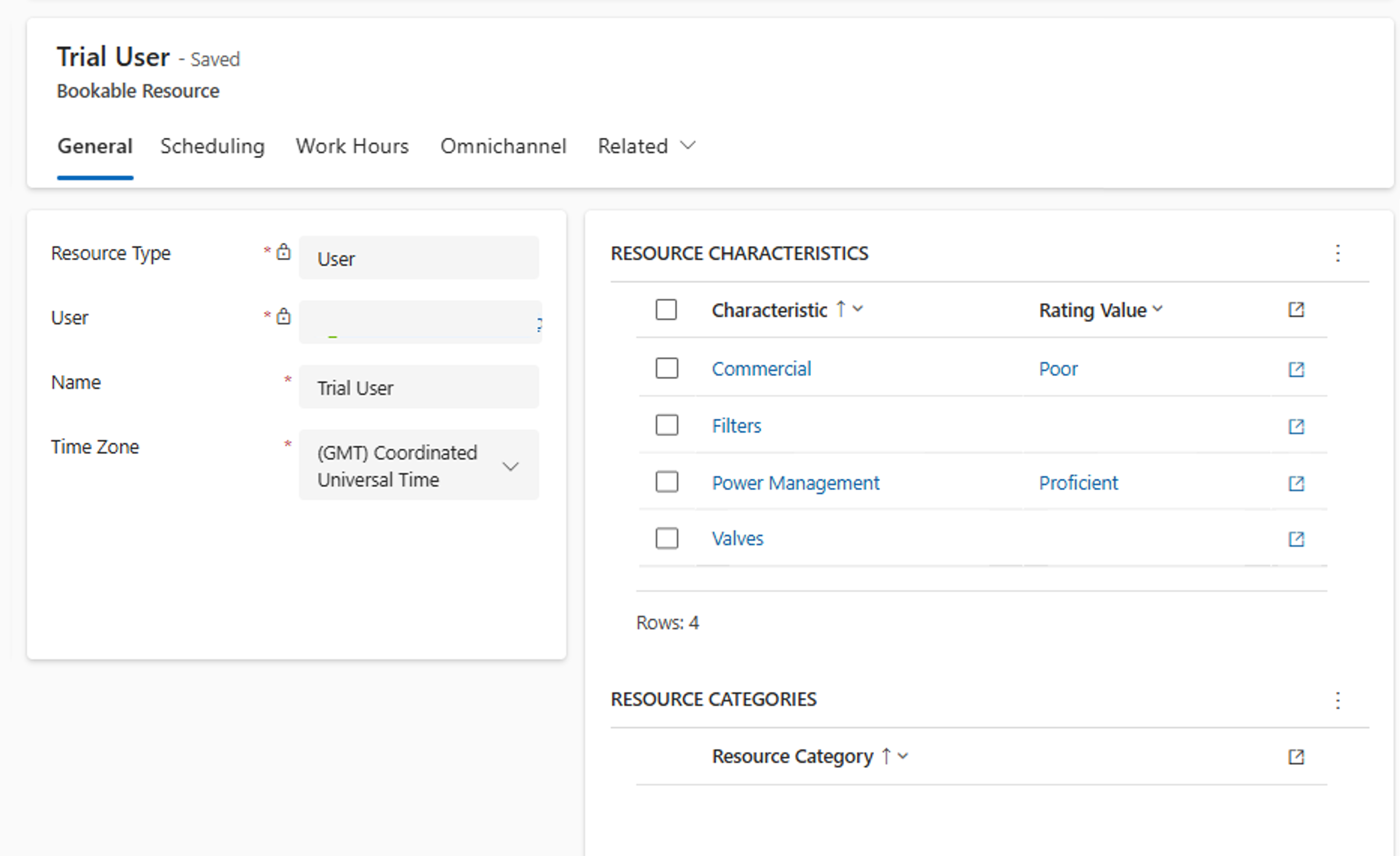The width and height of the screenshot is (1400, 856).
Task: Open the Commercial row's pop-out icon
Action: (x=1296, y=369)
